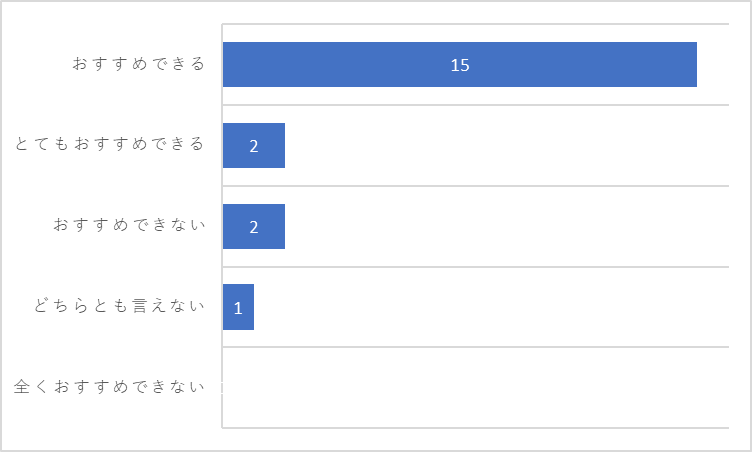Select the おすすめできない bar with value 2
This screenshot has height=452, width=752.
point(254,226)
